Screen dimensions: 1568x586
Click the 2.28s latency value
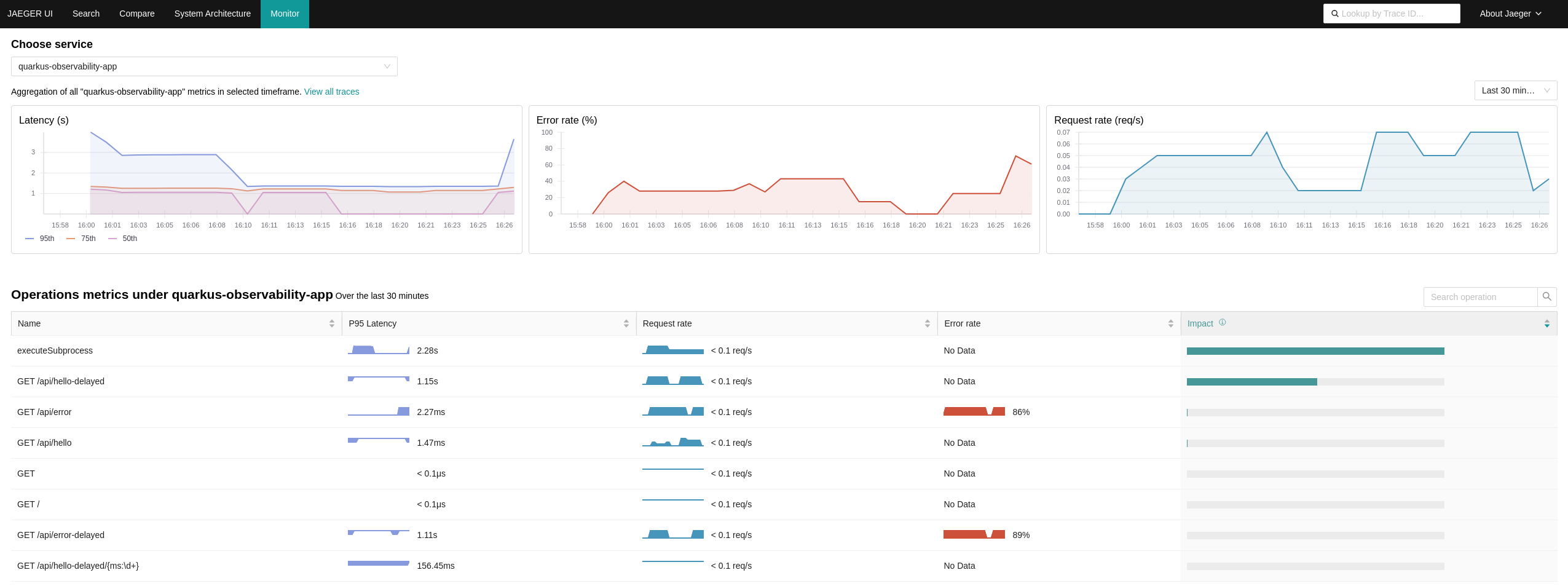[427, 350]
